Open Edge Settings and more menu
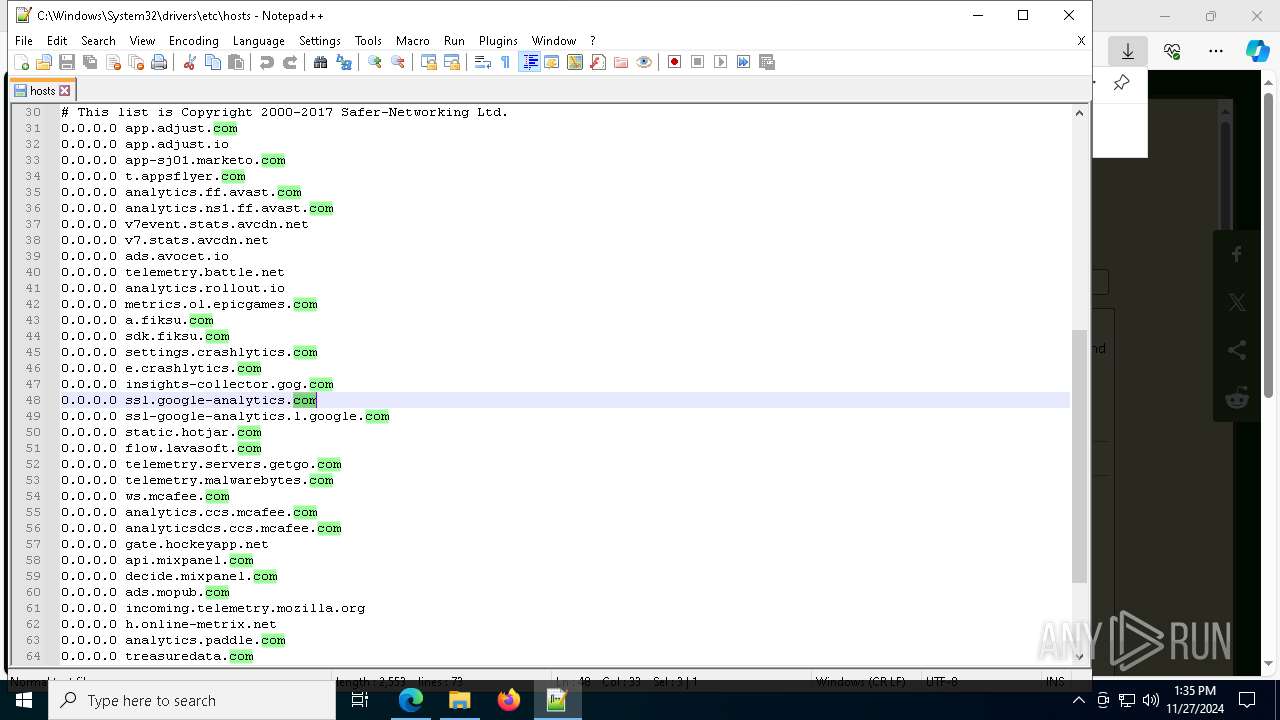The height and width of the screenshot is (720, 1280). click(1216, 51)
